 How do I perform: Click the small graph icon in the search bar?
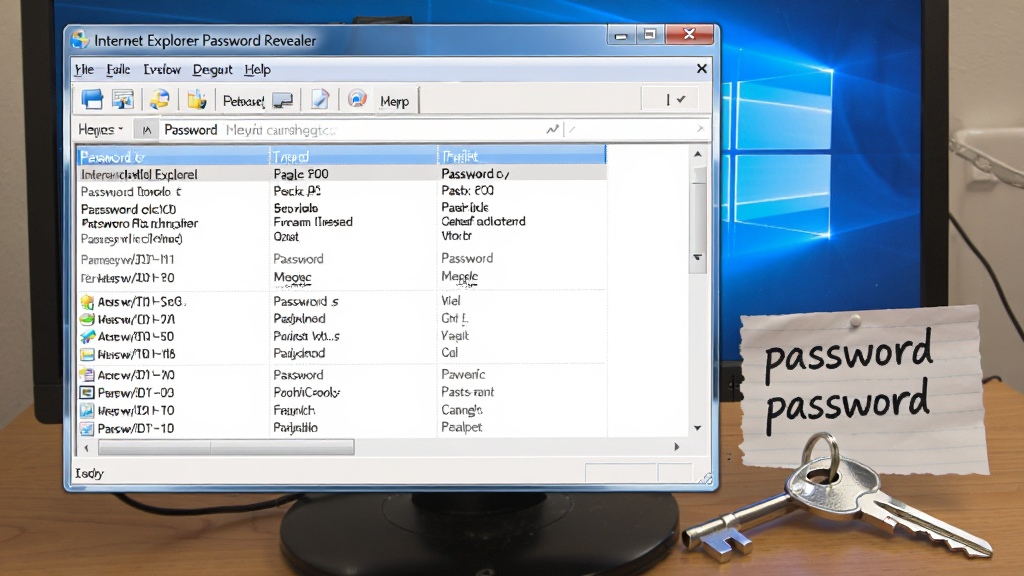click(552, 129)
